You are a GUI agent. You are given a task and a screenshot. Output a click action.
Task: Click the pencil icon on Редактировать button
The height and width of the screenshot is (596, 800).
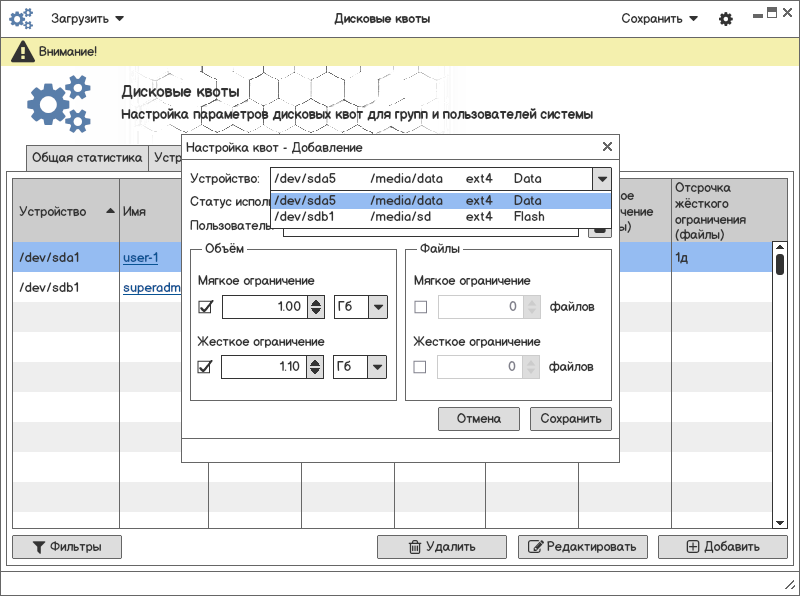tap(535, 547)
